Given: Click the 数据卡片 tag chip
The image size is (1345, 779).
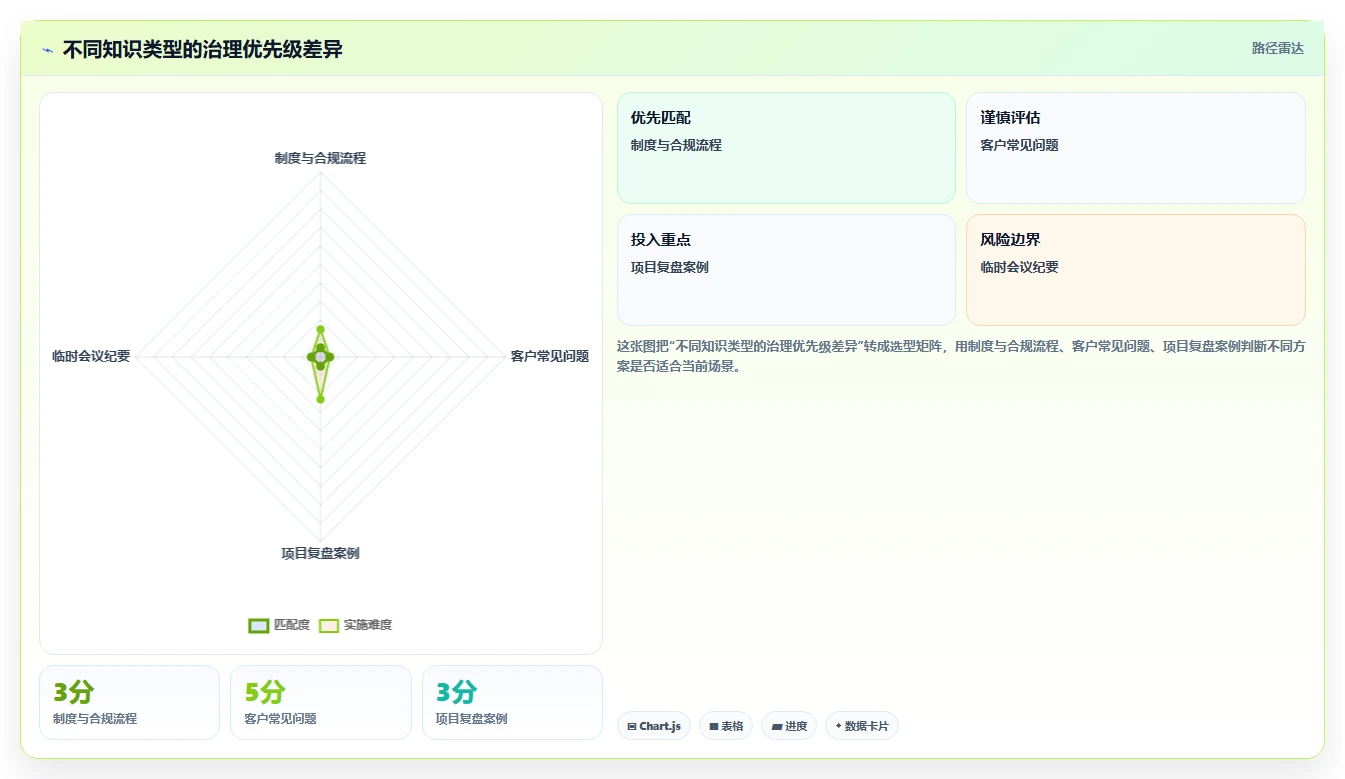Looking at the screenshot, I should pyautogui.click(x=862, y=726).
